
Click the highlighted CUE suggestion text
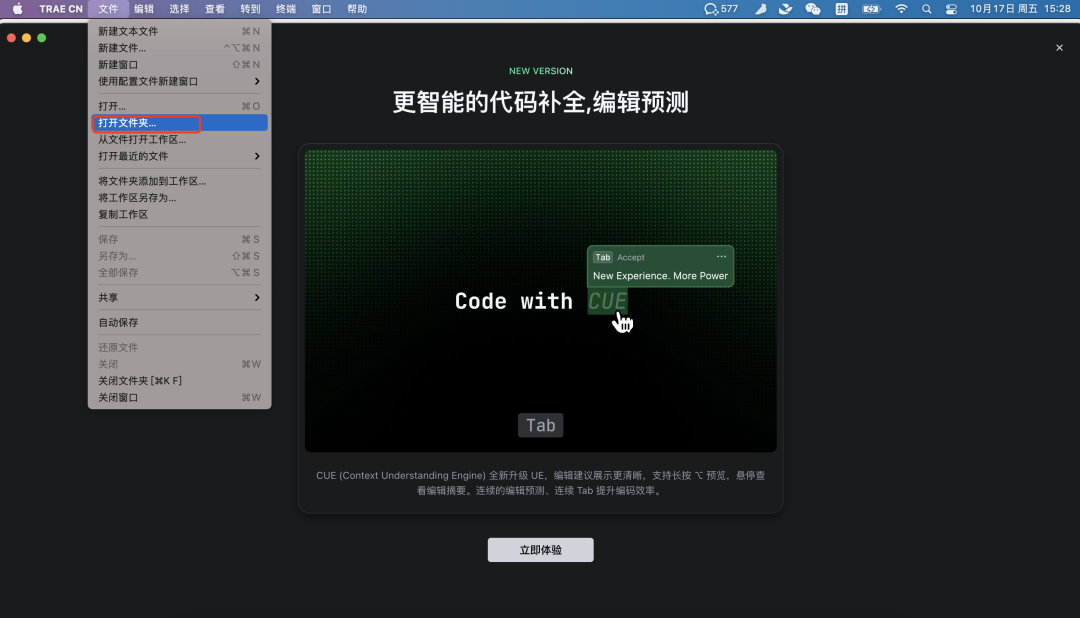(x=608, y=301)
